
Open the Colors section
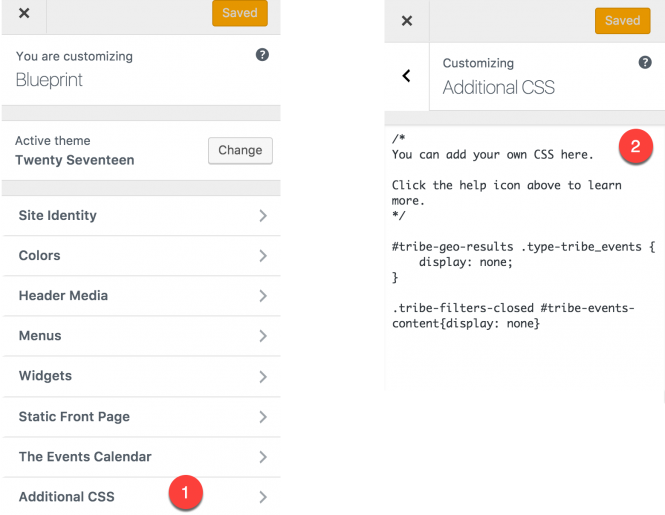[40, 255]
